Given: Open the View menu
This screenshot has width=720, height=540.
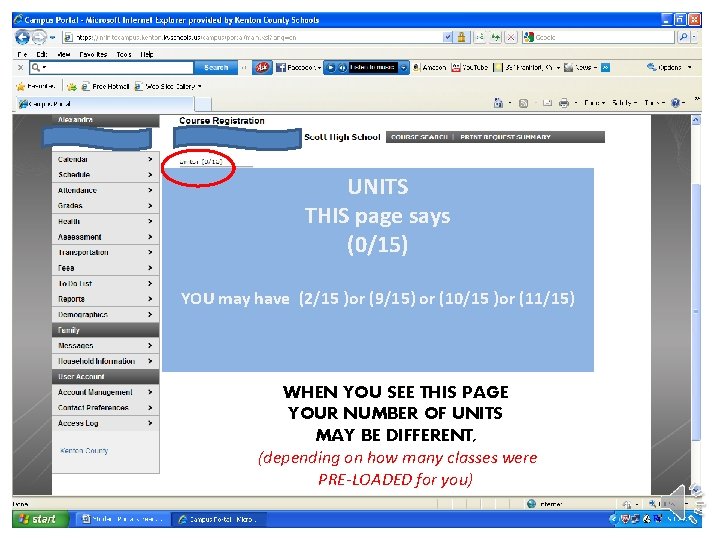Looking at the screenshot, I should (64, 54).
